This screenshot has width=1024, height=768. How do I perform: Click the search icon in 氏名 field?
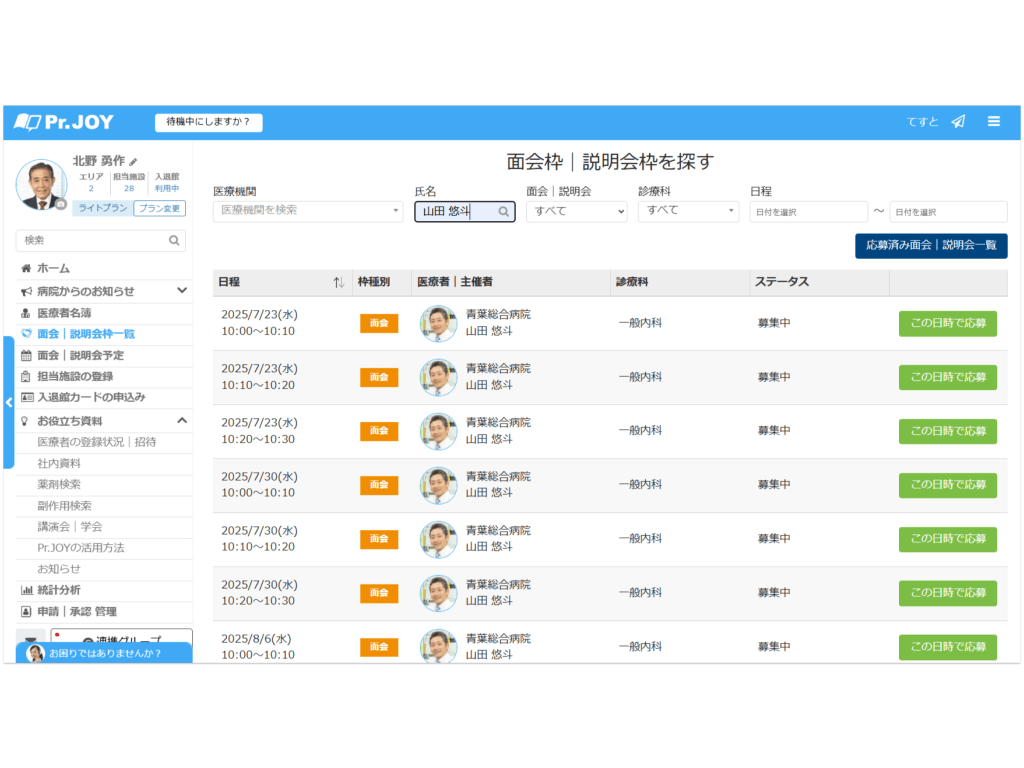pyautogui.click(x=504, y=212)
